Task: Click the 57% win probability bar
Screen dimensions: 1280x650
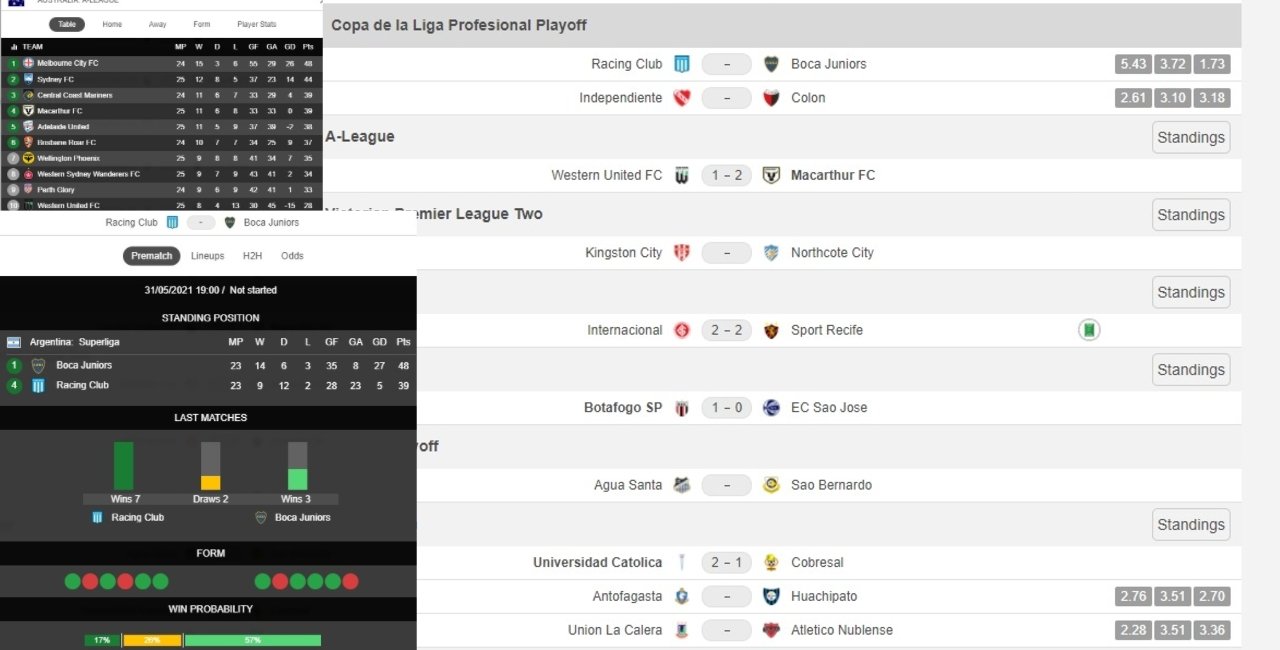Action: [x=253, y=640]
